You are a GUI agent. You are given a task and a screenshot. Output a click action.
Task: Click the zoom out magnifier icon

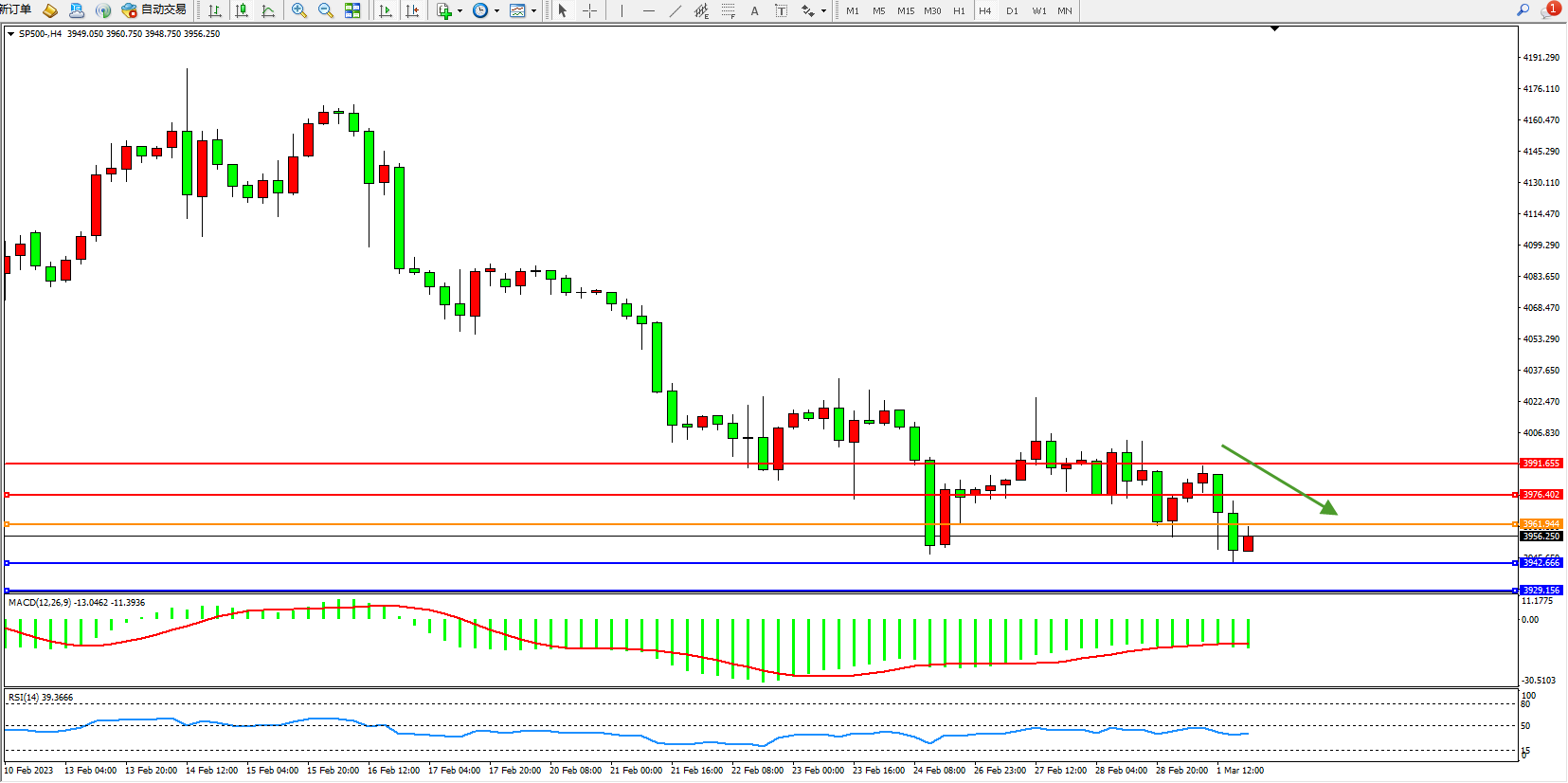326,10
